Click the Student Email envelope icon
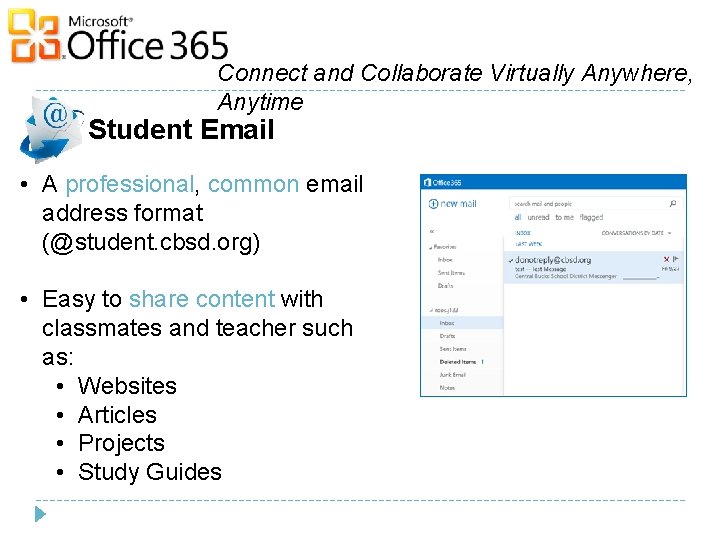Viewport: 720px width, 540px height. click(51, 129)
